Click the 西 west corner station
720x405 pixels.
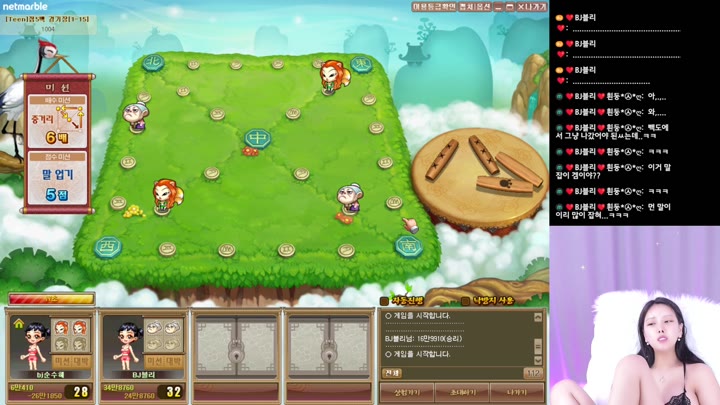point(108,247)
